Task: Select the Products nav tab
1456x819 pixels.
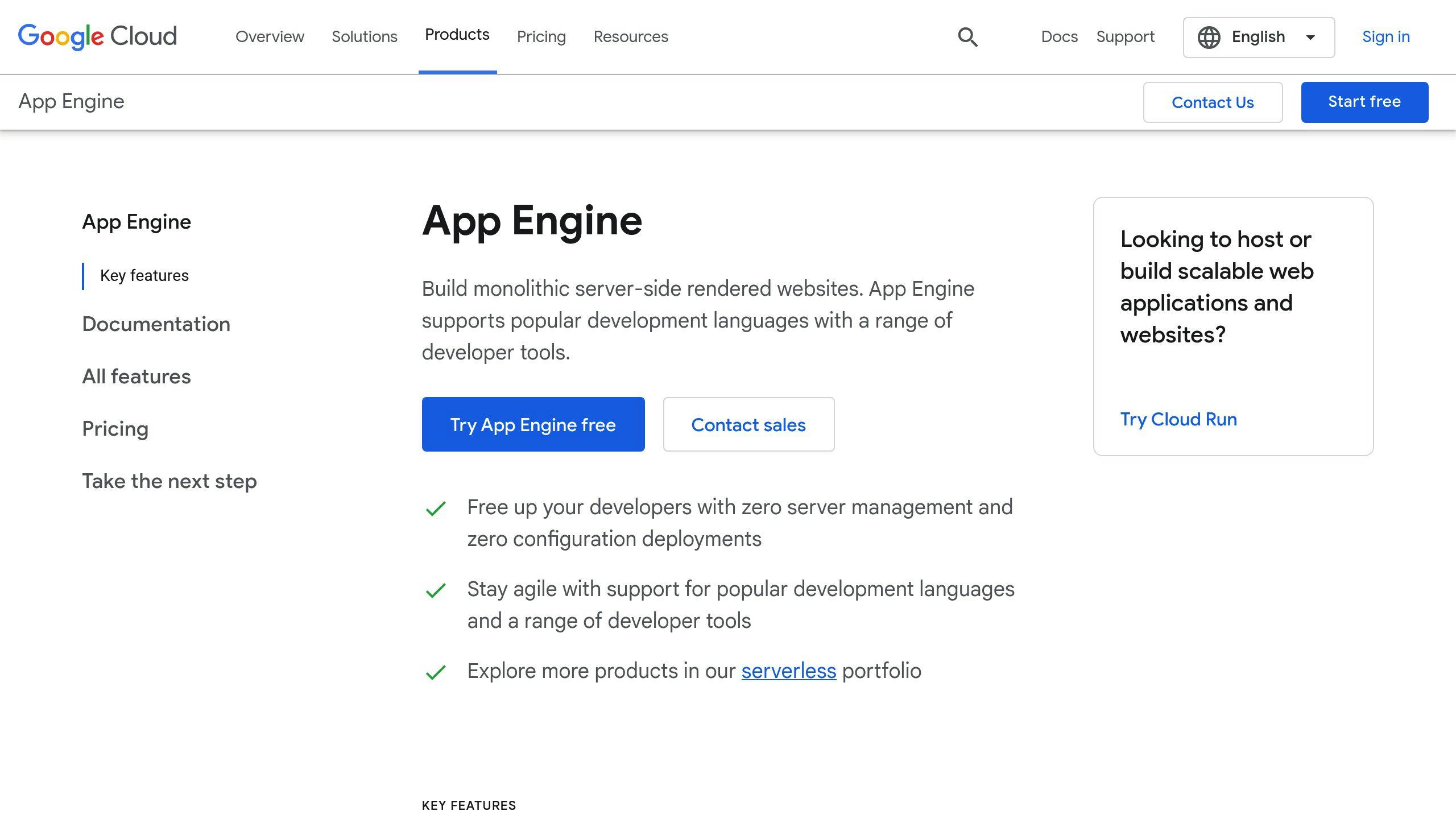Action: 457,35
